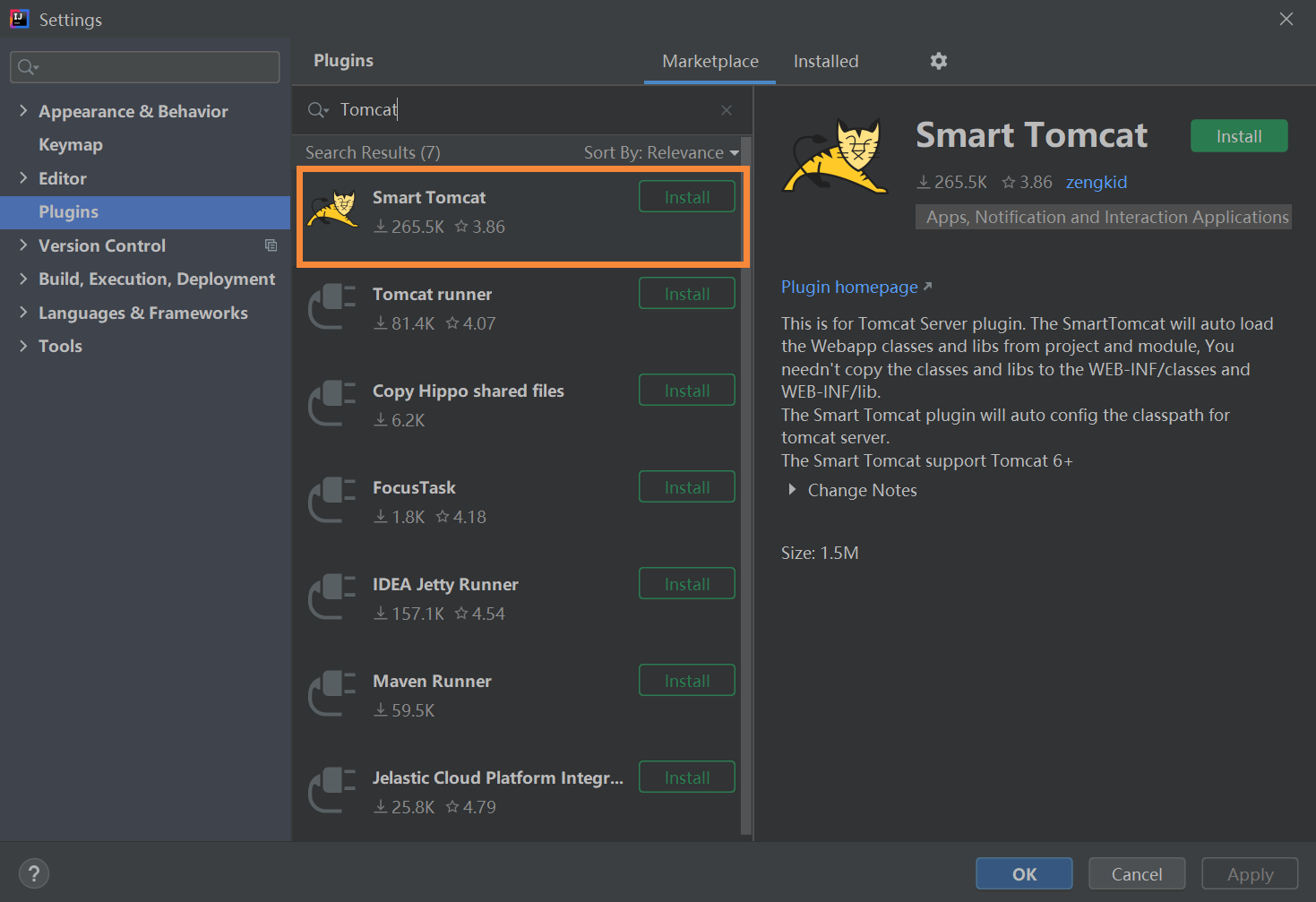Click the Smart Tomcat title in details
This screenshot has width=1316, height=902.
[1031, 135]
